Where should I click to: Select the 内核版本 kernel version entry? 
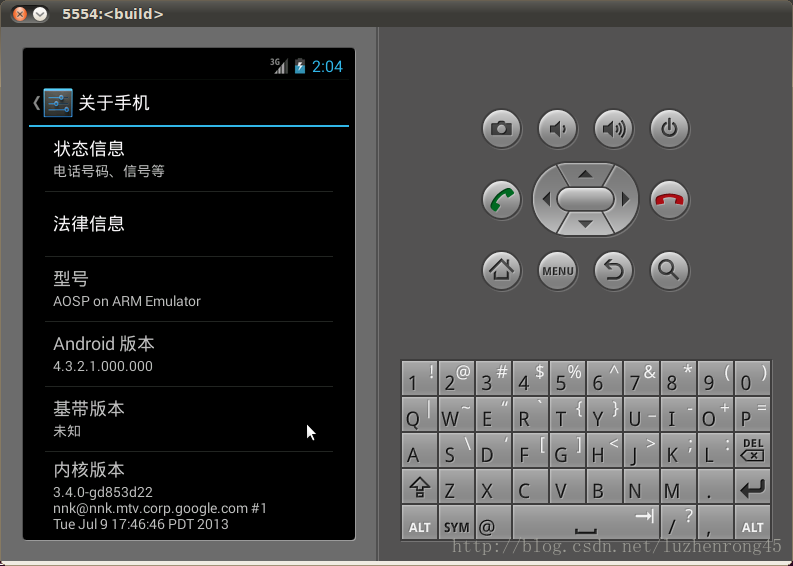pyautogui.click(x=189, y=496)
